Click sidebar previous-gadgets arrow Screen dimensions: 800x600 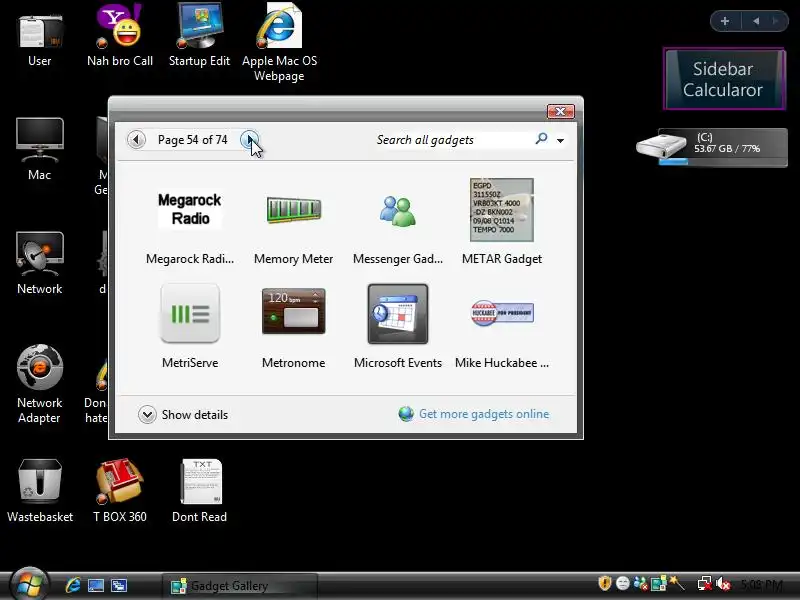pos(756,21)
